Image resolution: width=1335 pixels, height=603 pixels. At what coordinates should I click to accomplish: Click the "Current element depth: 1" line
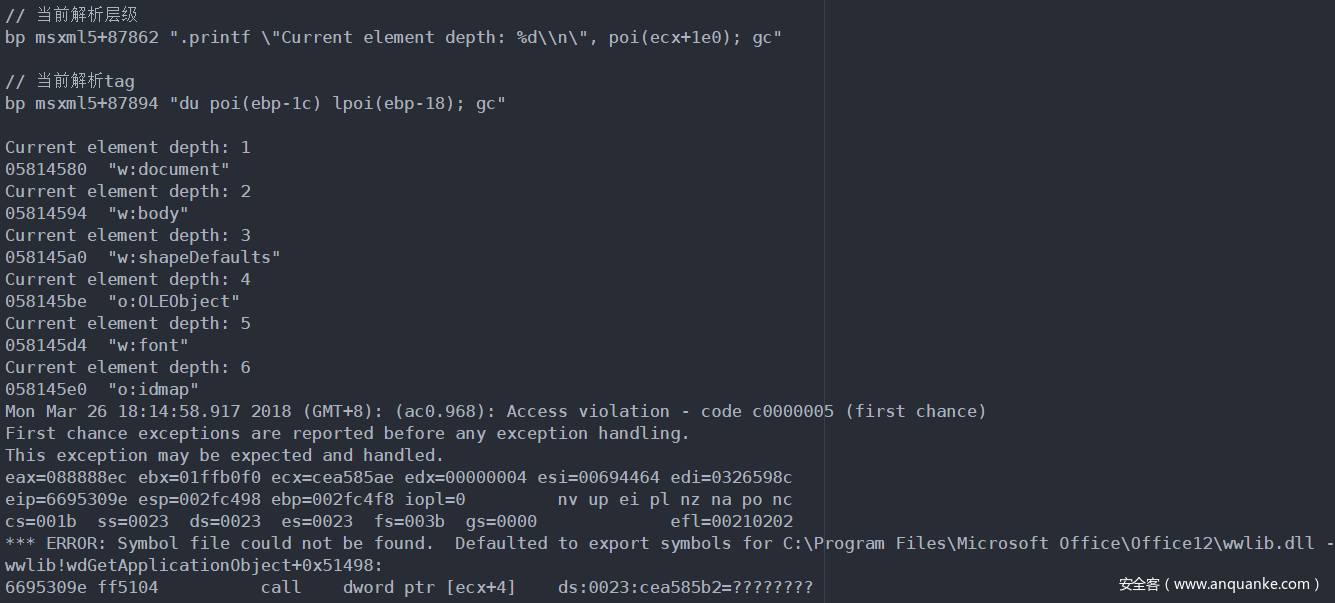[127, 147]
